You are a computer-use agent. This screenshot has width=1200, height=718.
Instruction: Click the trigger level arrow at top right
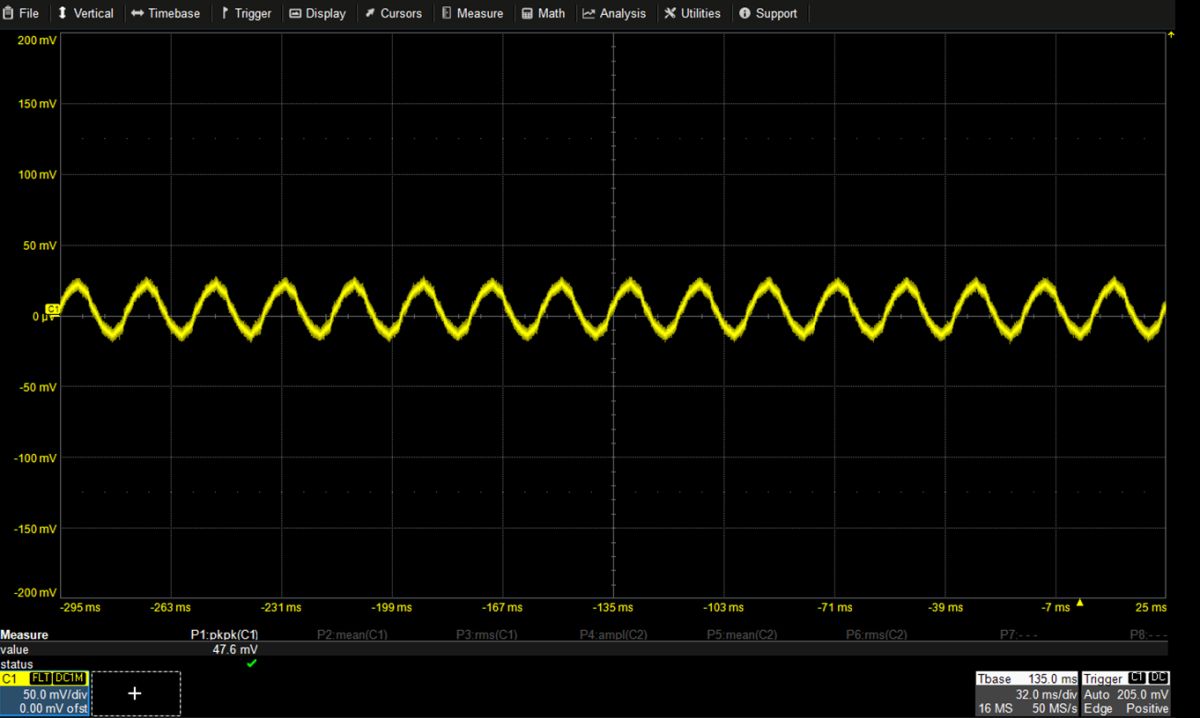tap(1170, 36)
